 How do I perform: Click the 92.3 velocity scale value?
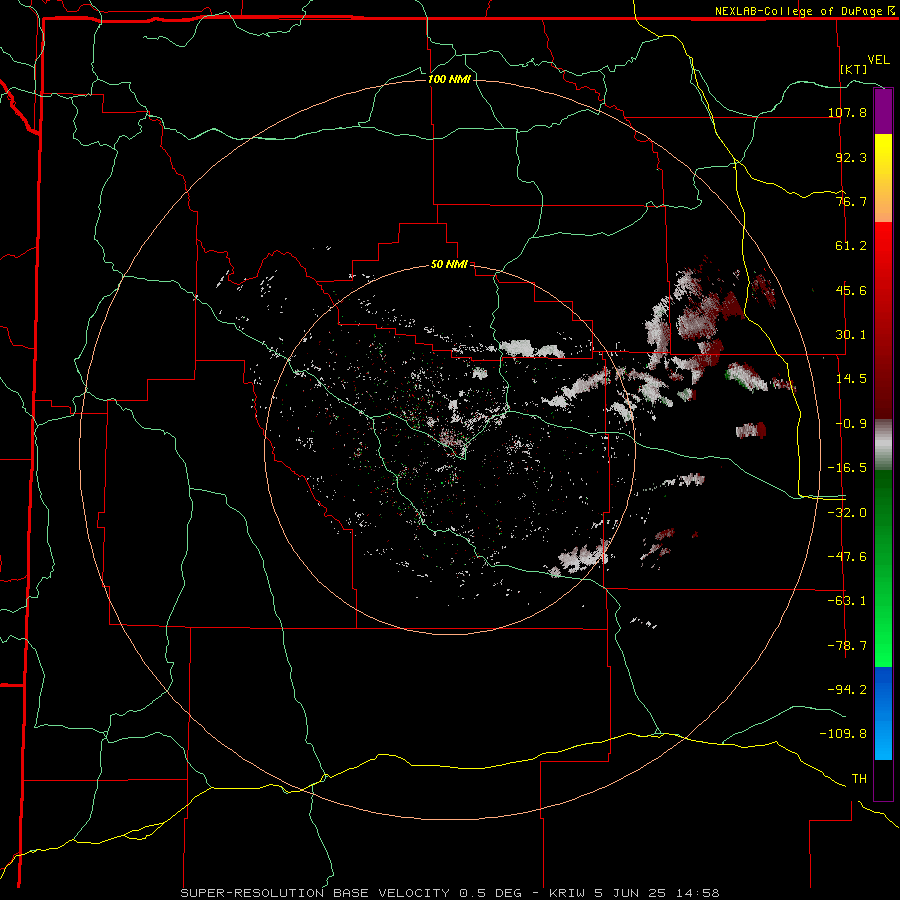coord(851,157)
